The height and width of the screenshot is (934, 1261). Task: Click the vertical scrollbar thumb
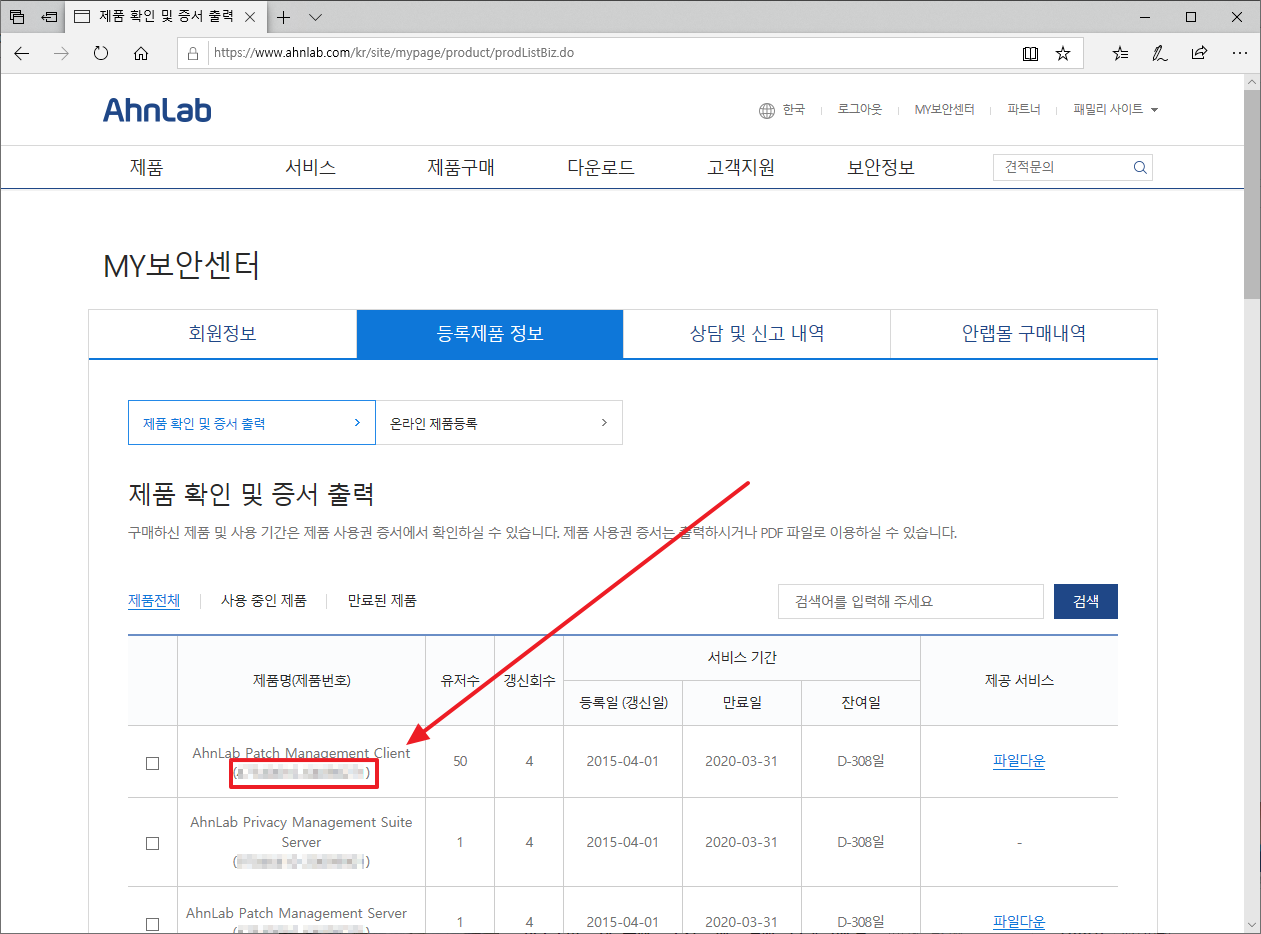1251,197
